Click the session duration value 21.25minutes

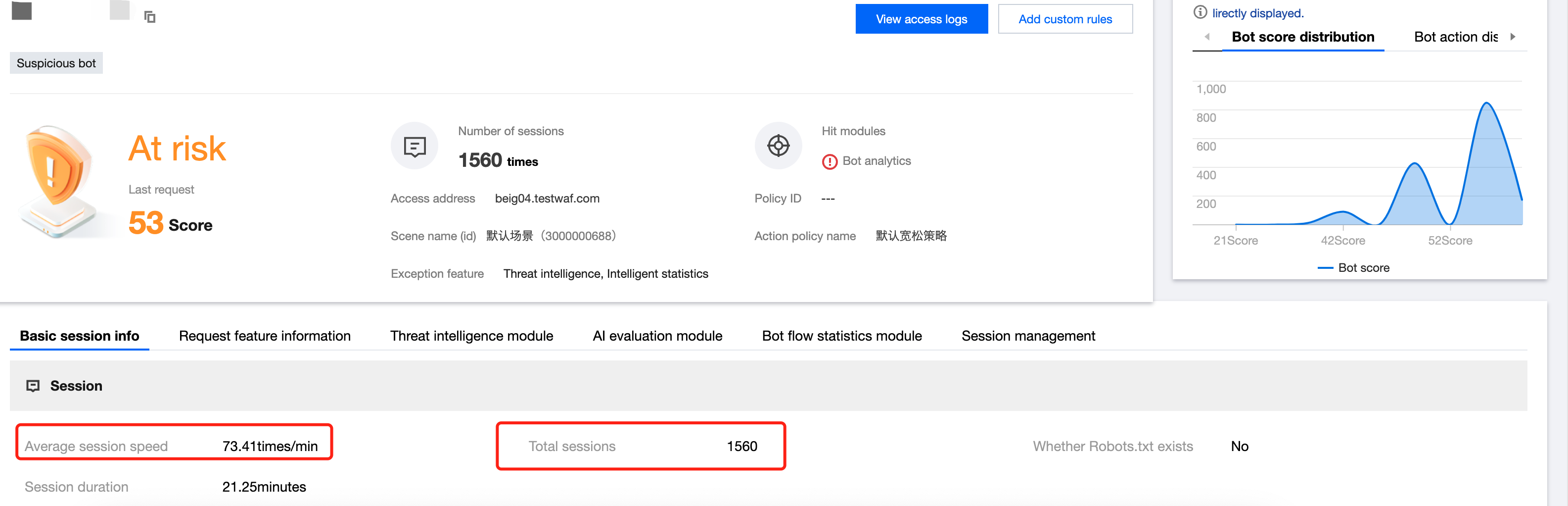pyautogui.click(x=264, y=487)
